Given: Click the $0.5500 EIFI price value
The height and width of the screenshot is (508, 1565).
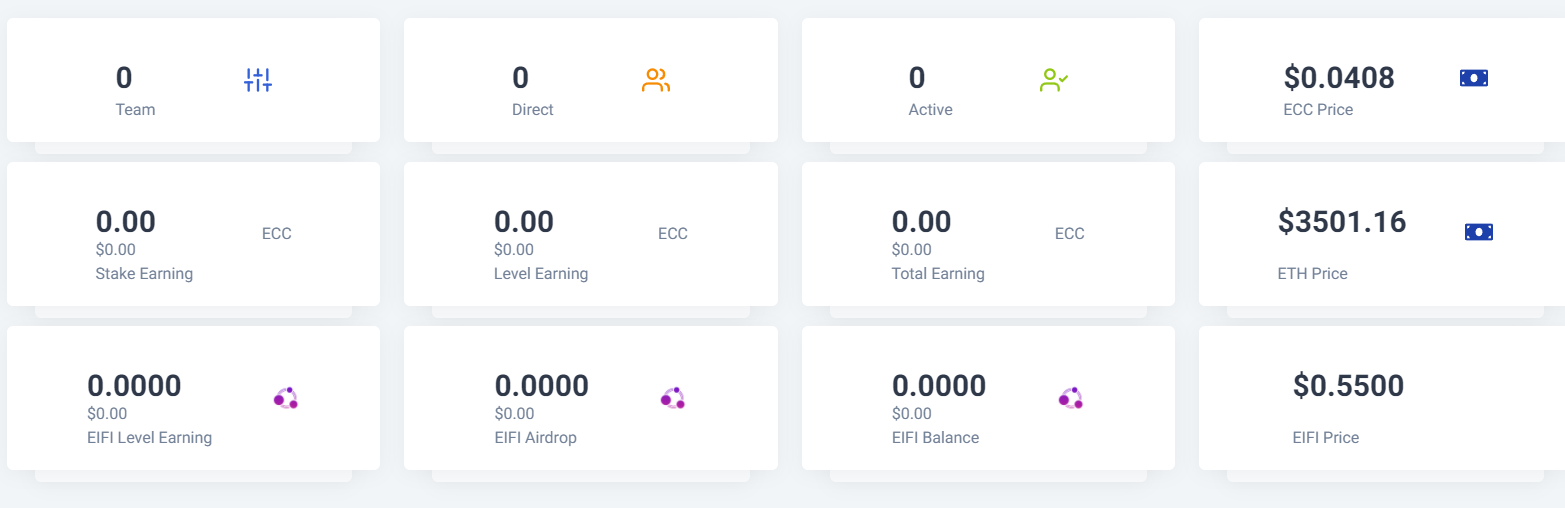Looking at the screenshot, I should point(1348,386).
